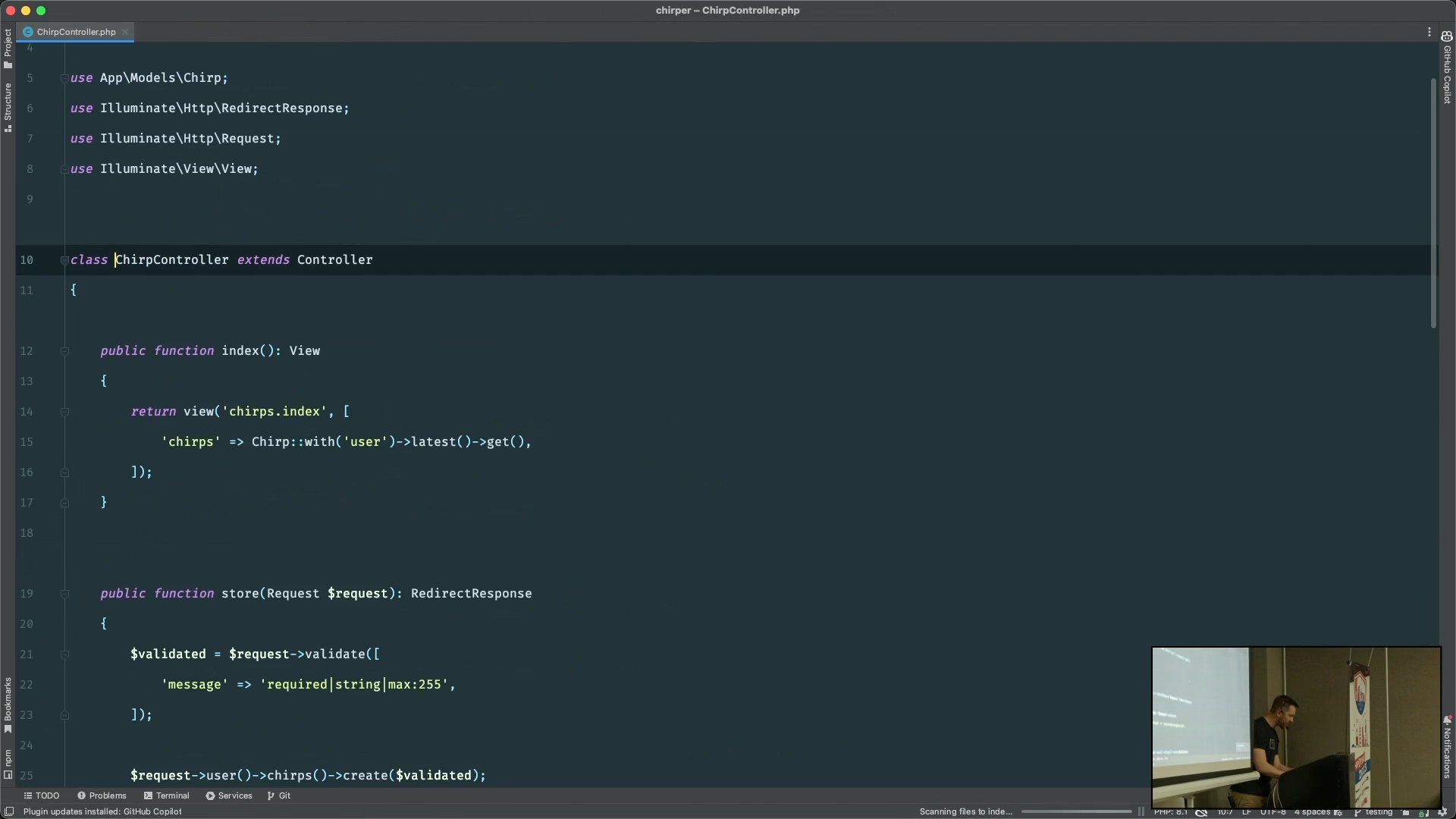
Task: Open the npm tool window
Action: [8, 764]
